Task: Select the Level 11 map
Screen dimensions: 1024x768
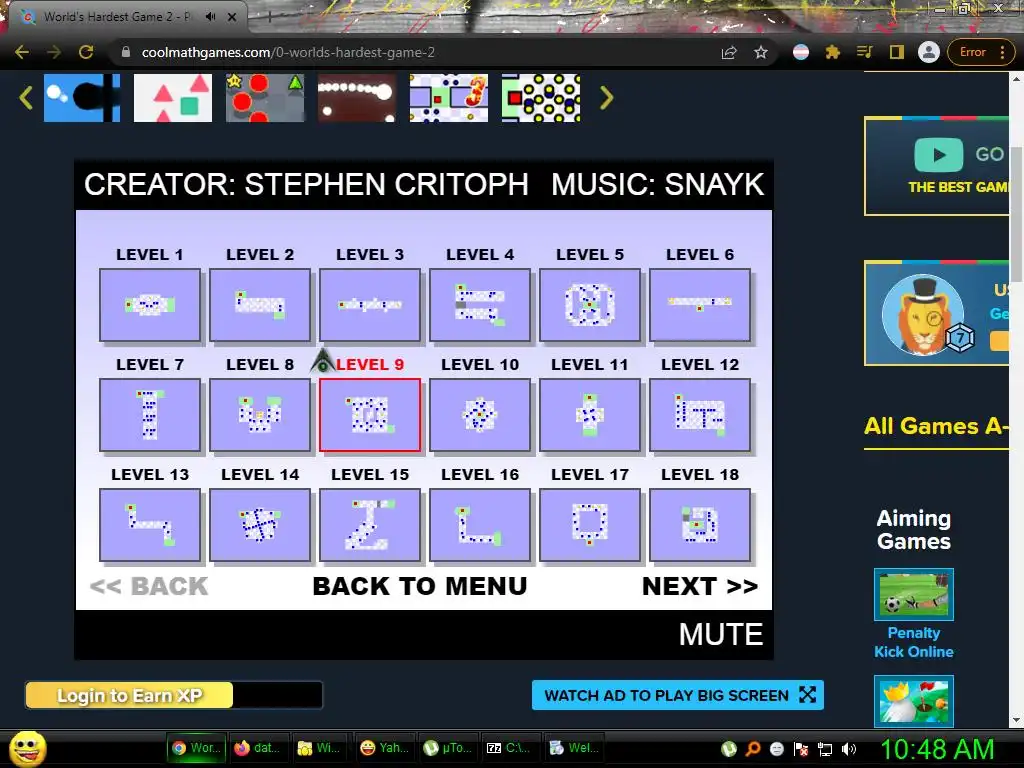Action: pyautogui.click(x=590, y=415)
